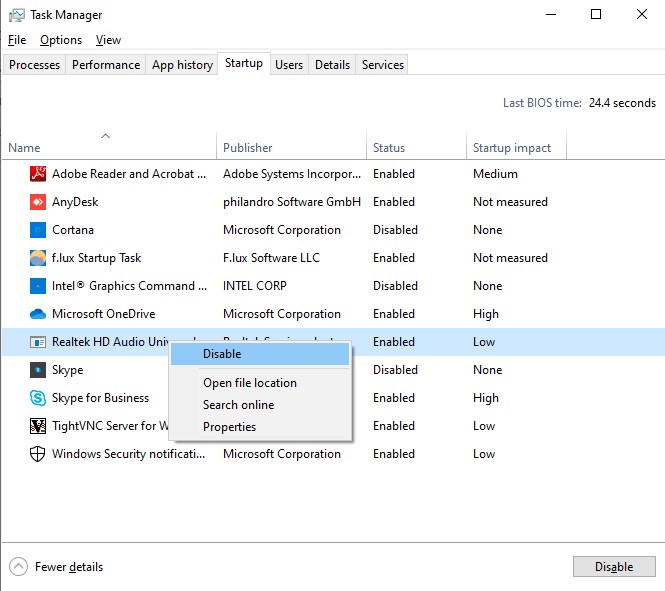Click the Fewer details link text
Viewport: 665px width, 591px height.
tap(69, 567)
